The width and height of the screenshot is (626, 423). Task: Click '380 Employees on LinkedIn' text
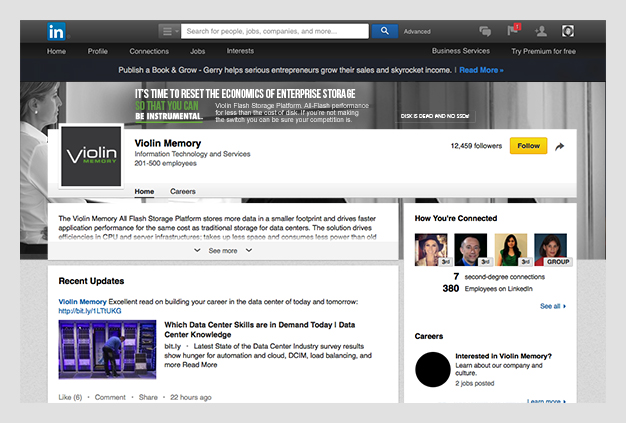487,289
